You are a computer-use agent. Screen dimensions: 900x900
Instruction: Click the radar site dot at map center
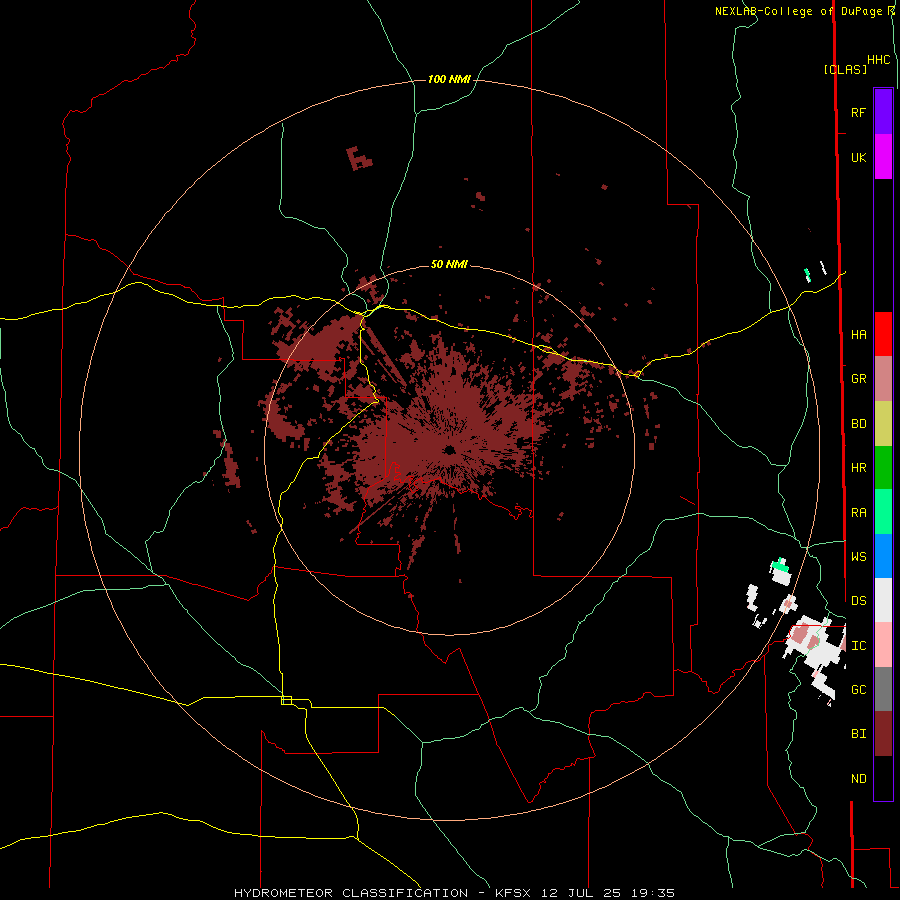click(x=449, y=450)
